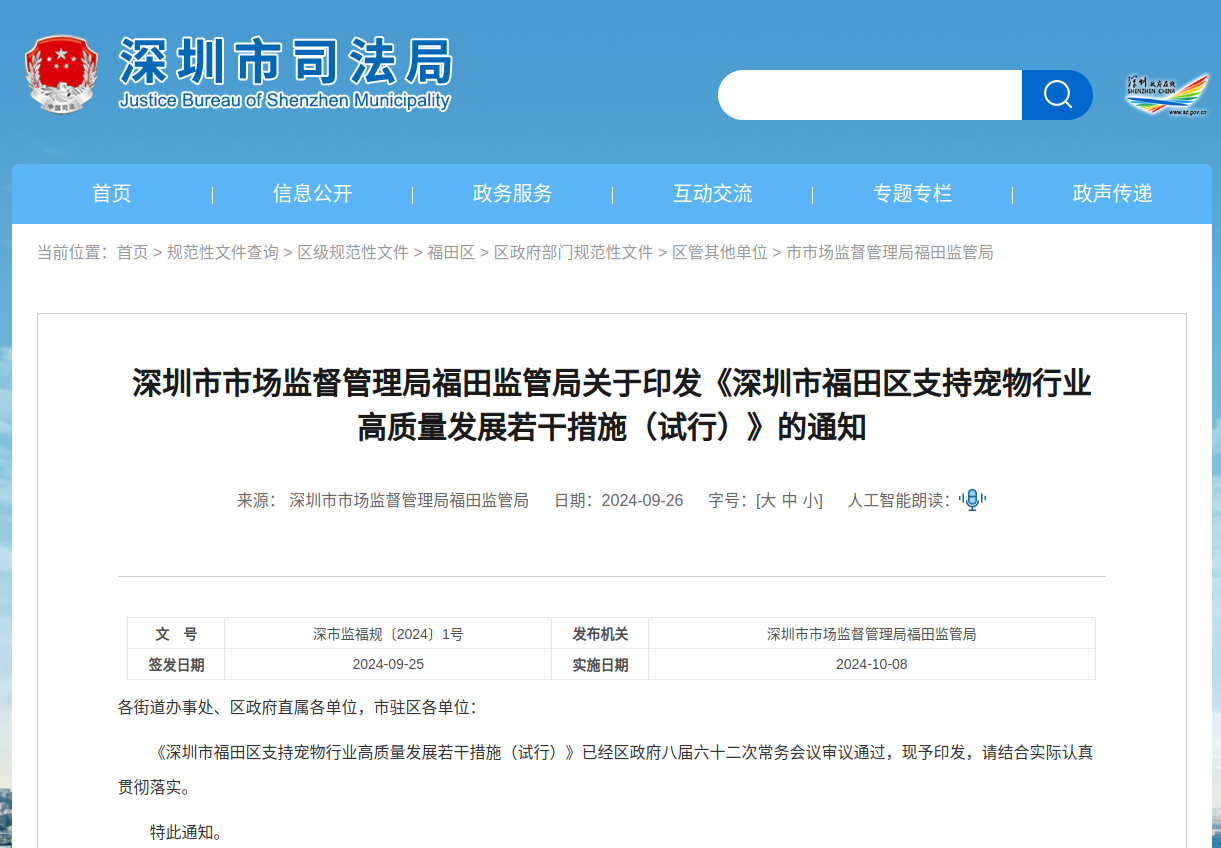Open the 专题专栏 navigation item

pyautogui.click(x=912, y=194)
